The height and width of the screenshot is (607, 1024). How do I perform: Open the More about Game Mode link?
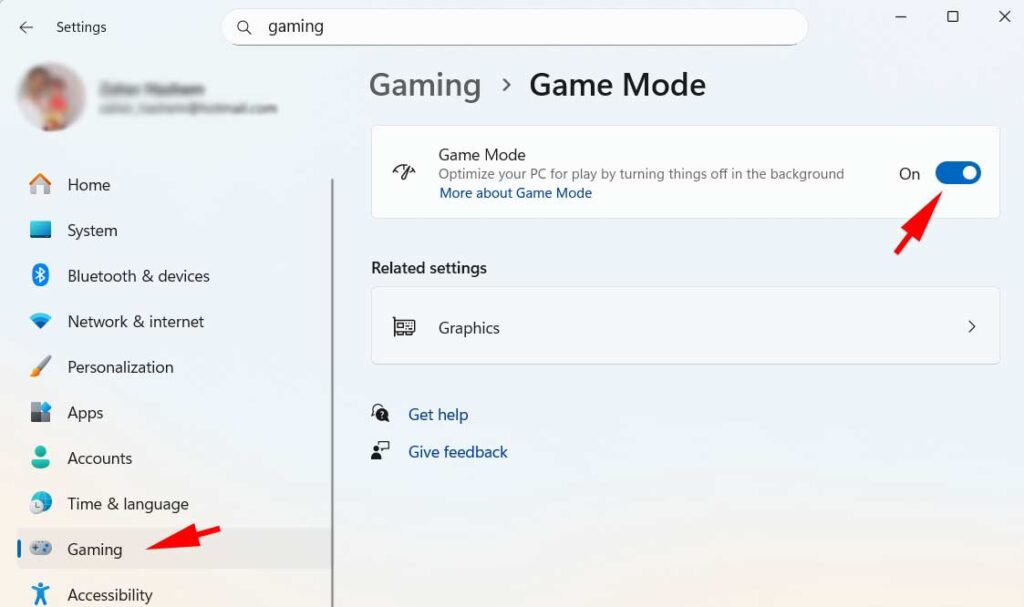click(515, 193)
